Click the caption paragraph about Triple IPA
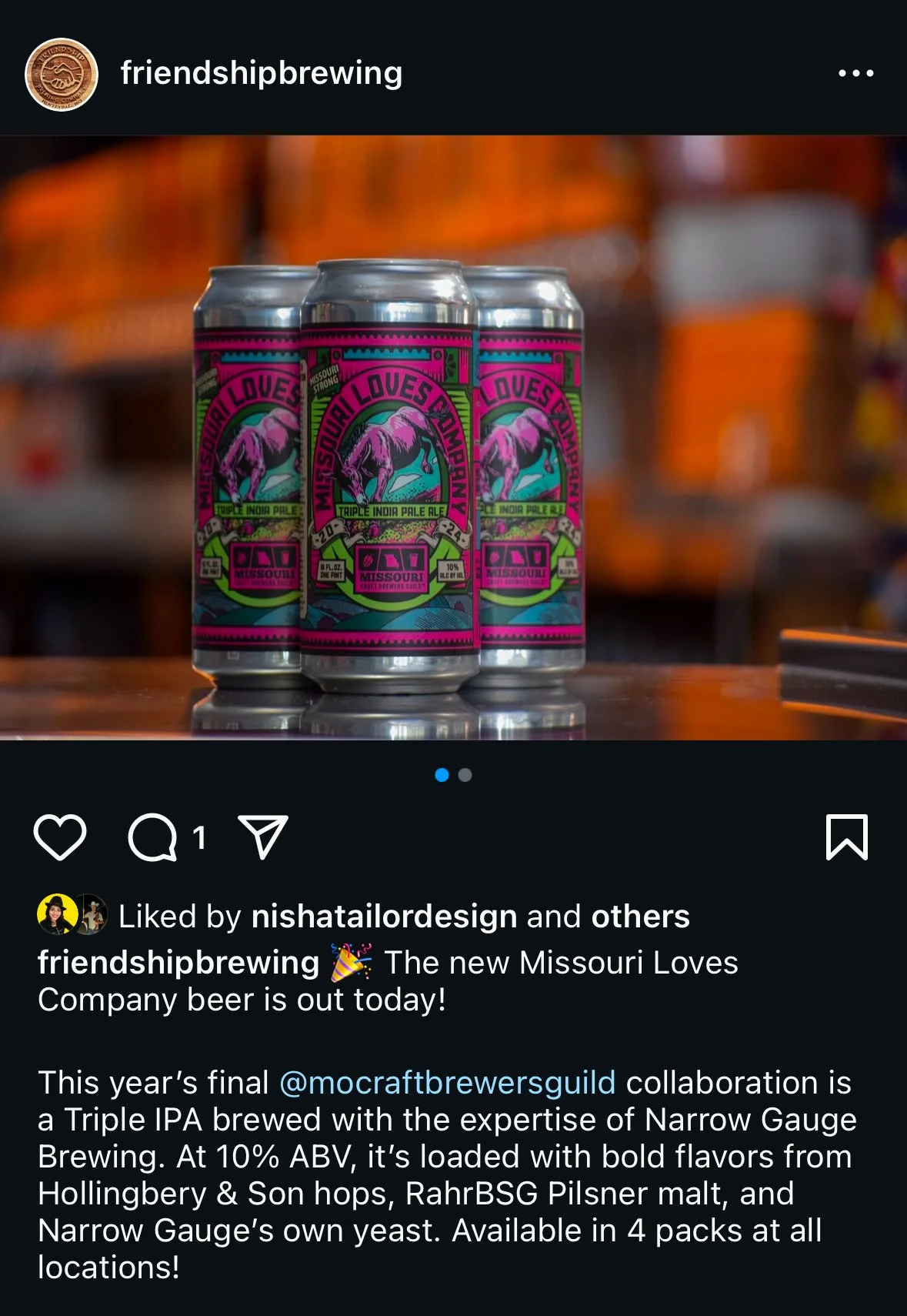This screenshot has height=1316, width=907. coord(446,1175)
